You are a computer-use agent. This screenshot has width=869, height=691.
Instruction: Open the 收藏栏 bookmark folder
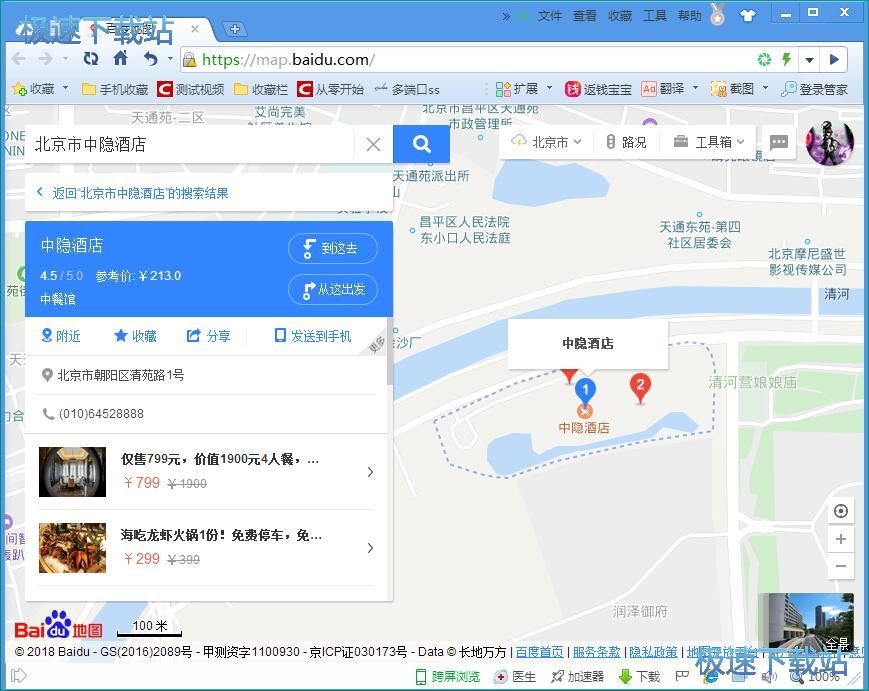[261, 89]
